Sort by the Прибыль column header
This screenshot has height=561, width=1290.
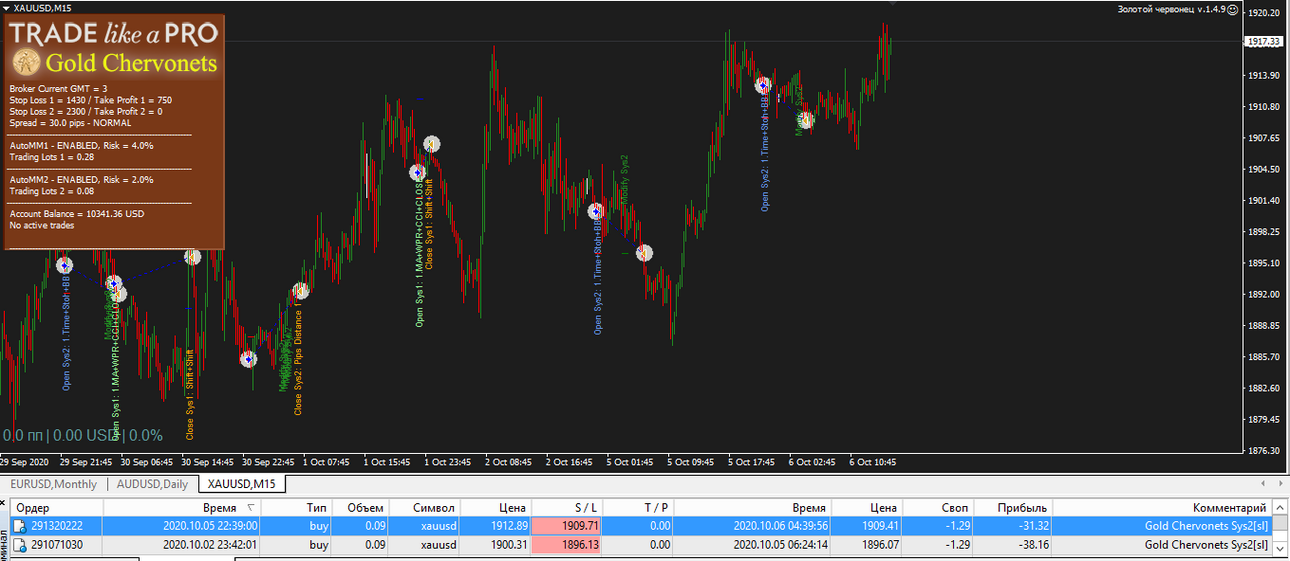click(x=1012, y=508)
